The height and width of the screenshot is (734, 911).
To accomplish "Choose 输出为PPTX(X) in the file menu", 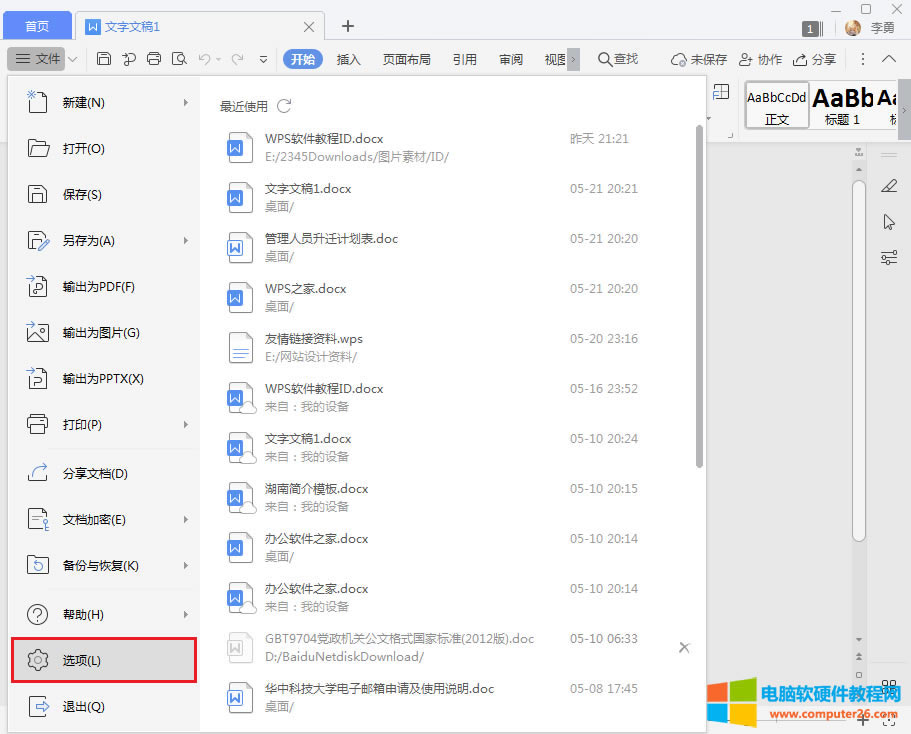I will click(104, 378).
